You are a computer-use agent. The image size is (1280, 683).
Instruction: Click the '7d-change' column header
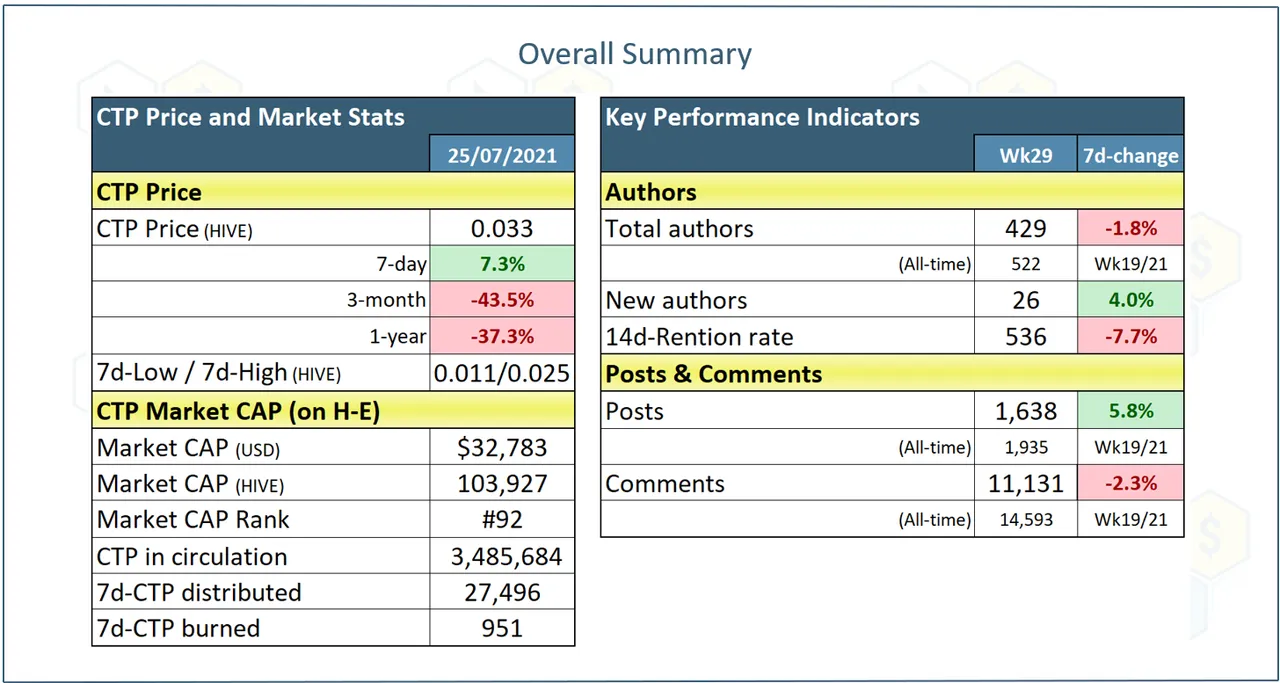coord(1131,155)
